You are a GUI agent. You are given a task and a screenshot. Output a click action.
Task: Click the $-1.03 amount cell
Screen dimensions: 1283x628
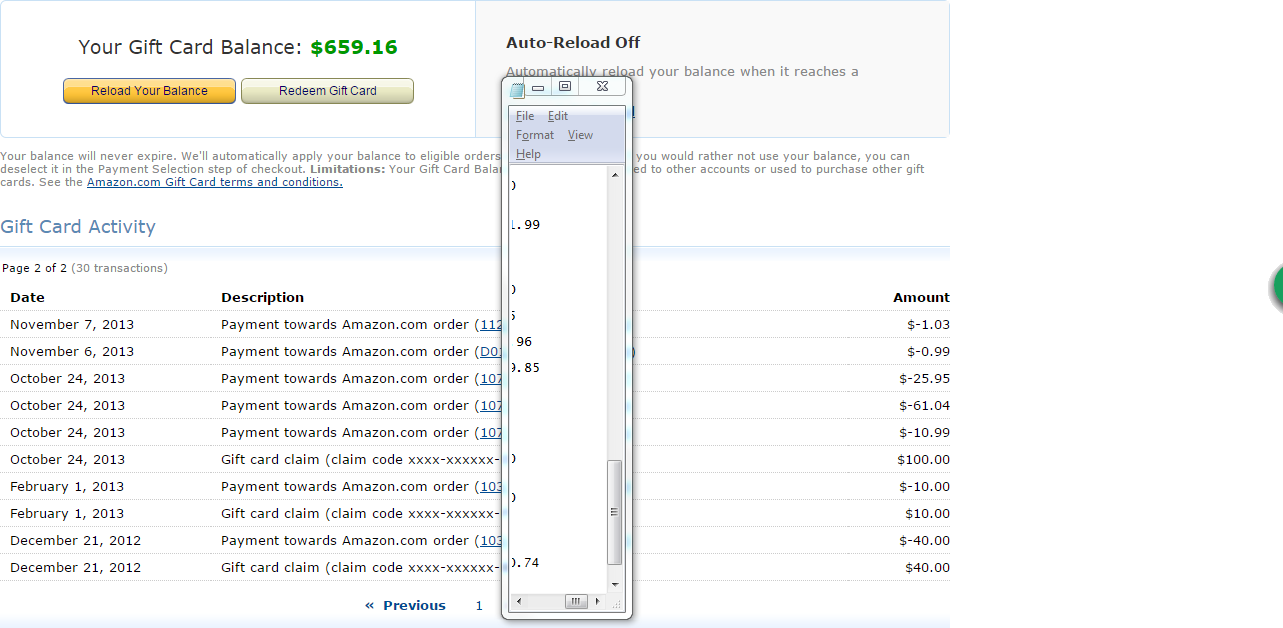point(928,324)
